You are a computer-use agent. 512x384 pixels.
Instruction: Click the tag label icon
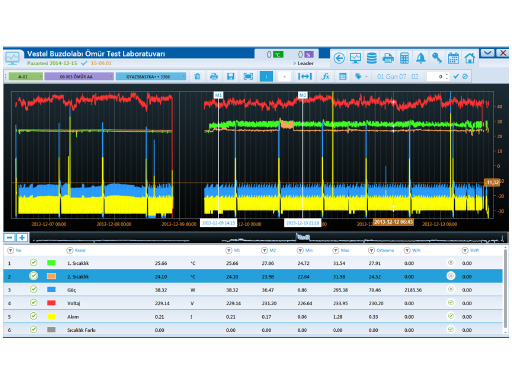(358, 76)
